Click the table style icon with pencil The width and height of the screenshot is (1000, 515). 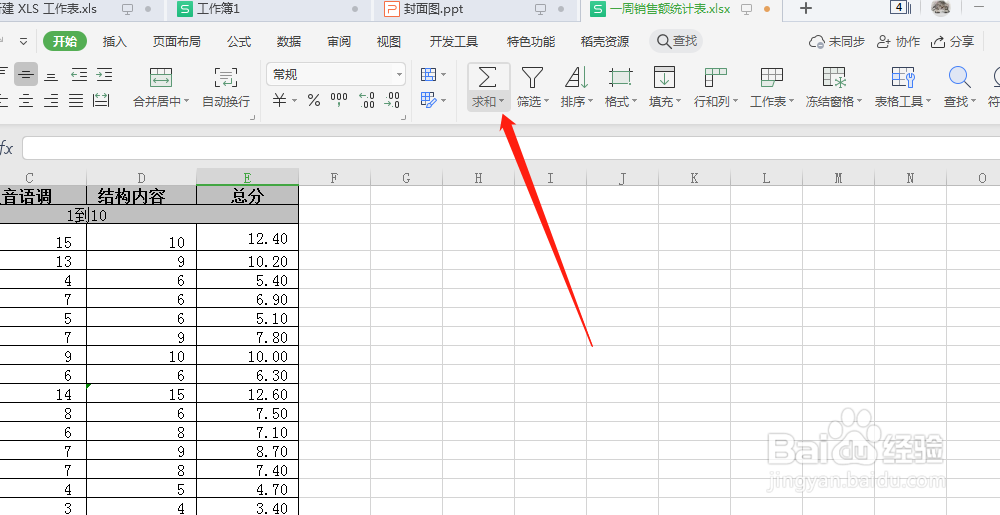point(429,100)
